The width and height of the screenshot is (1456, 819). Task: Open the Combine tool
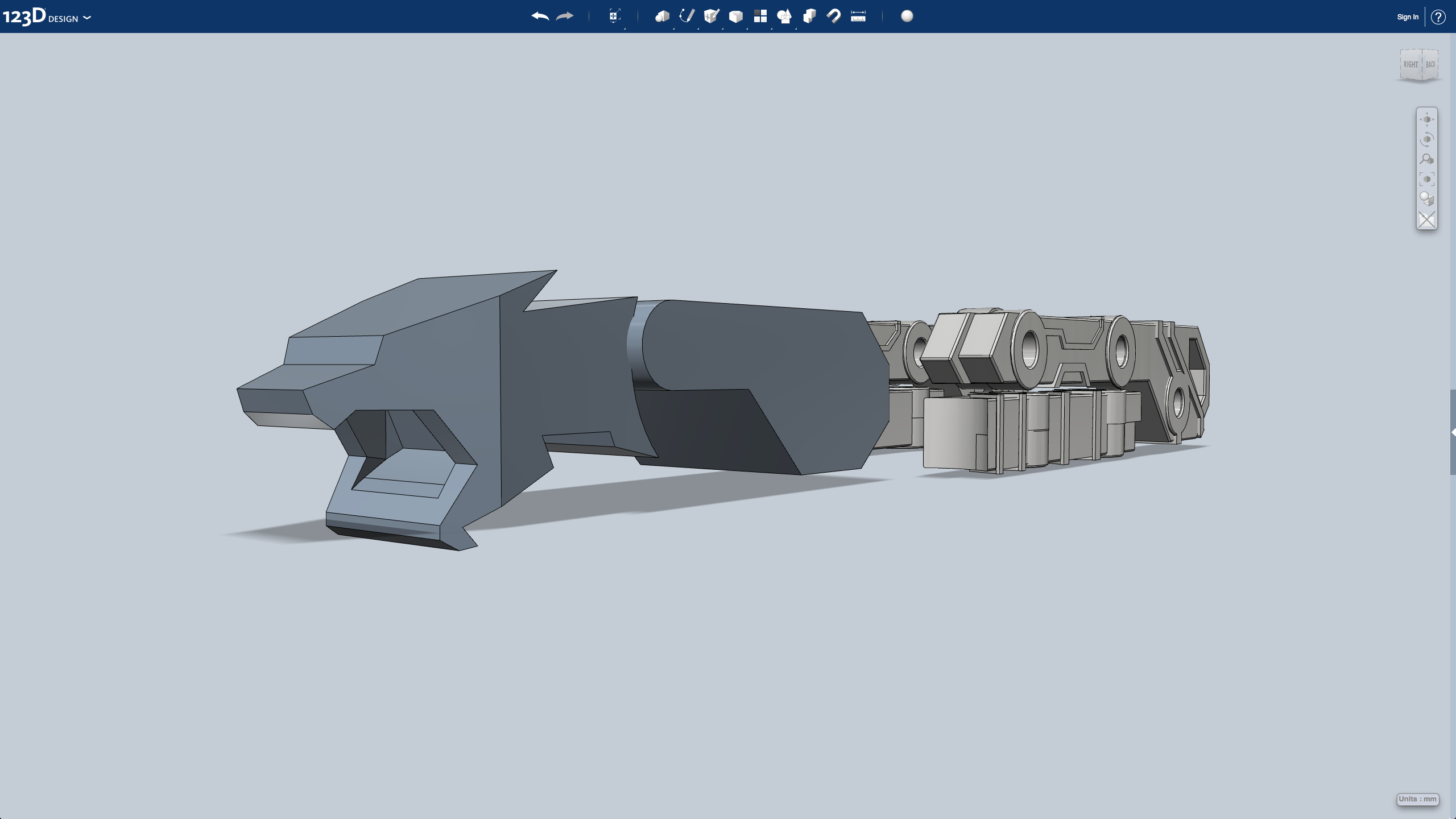809,16
